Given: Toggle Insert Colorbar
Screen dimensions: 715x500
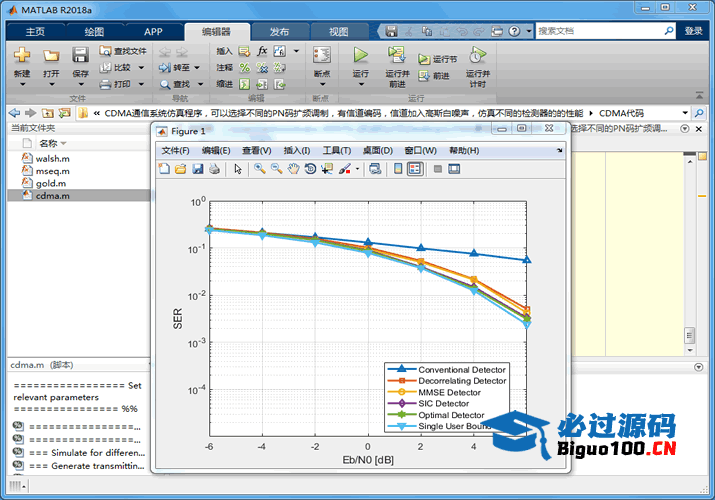Looking at the screenshot, I should (x=398, y=169).
